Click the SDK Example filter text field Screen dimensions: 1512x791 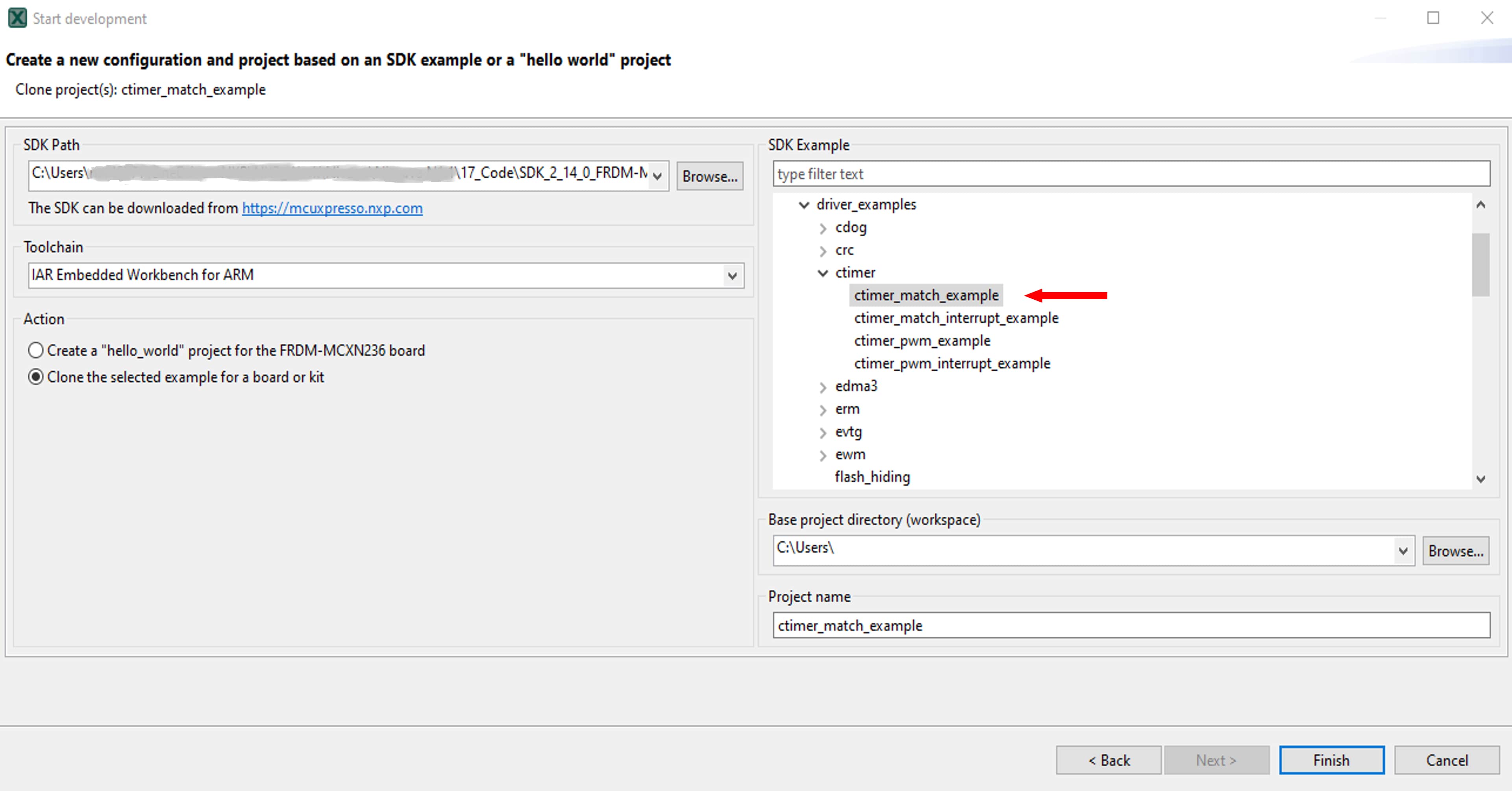(x=1131, y=174)
